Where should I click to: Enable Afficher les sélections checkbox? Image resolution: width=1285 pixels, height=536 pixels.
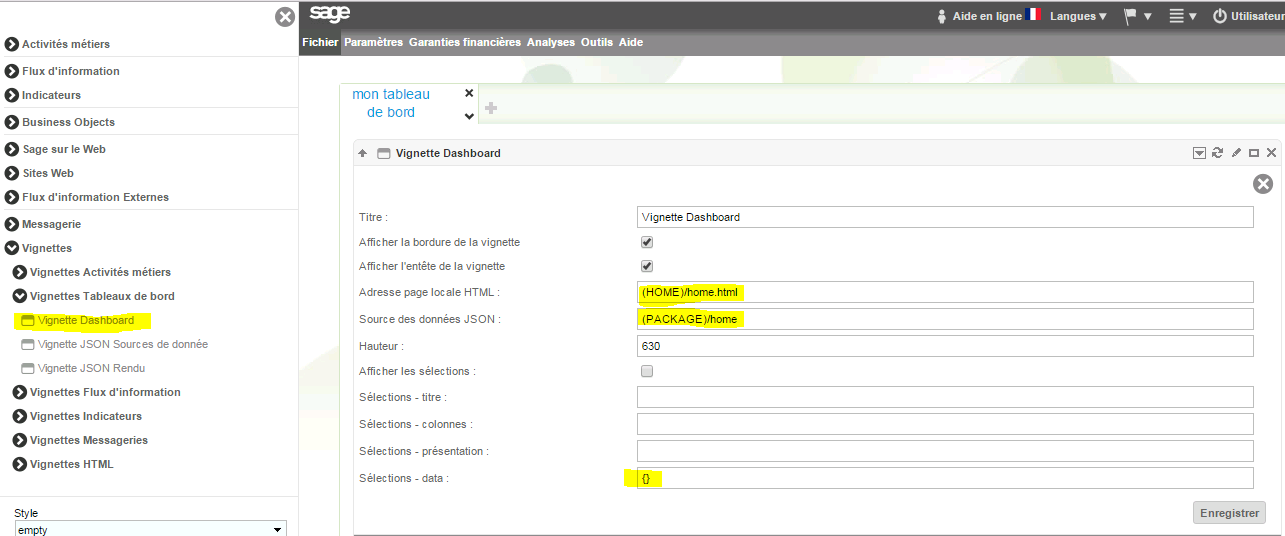647,371
